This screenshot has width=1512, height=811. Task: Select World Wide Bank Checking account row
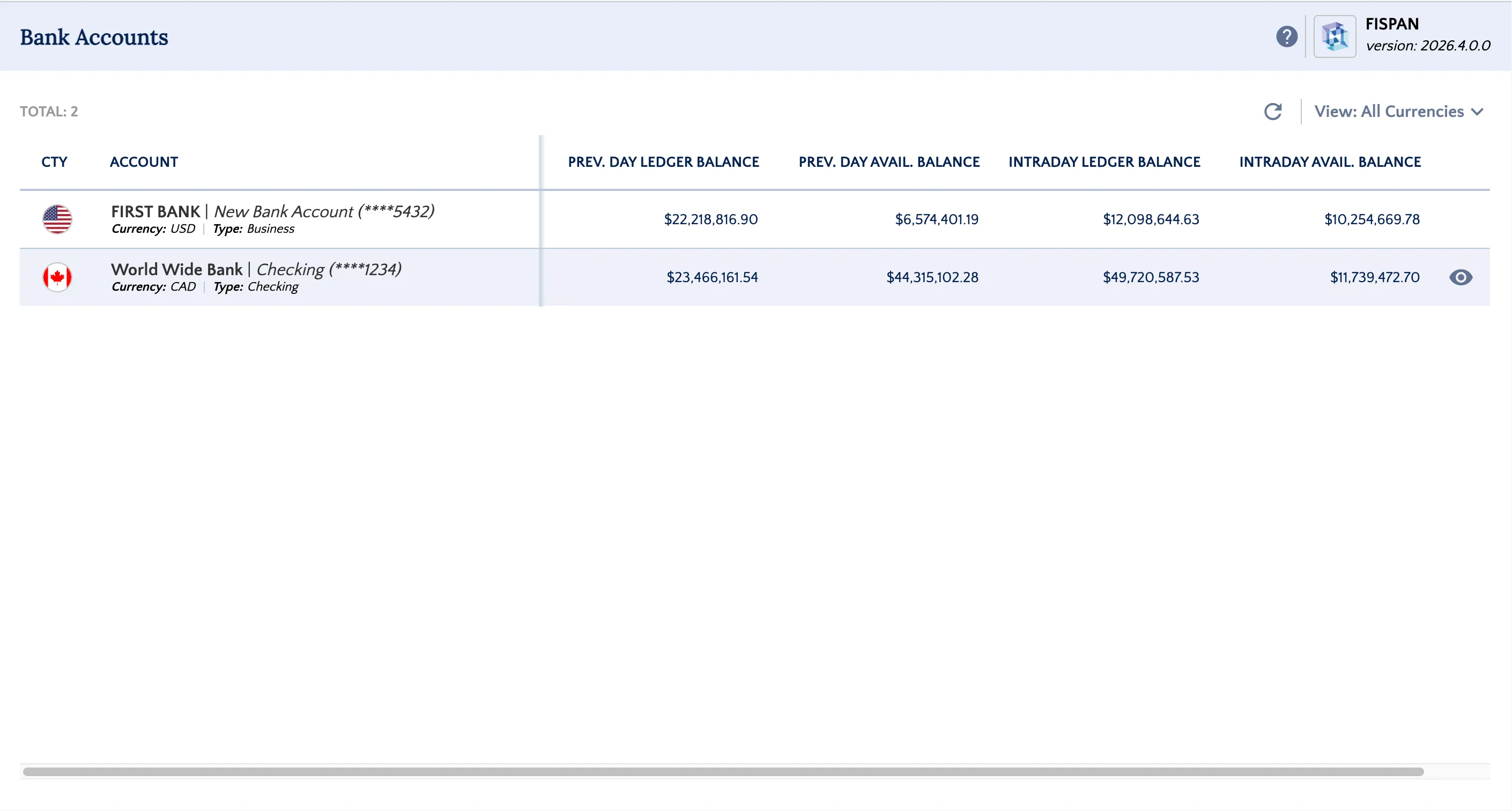pos(755,277)
